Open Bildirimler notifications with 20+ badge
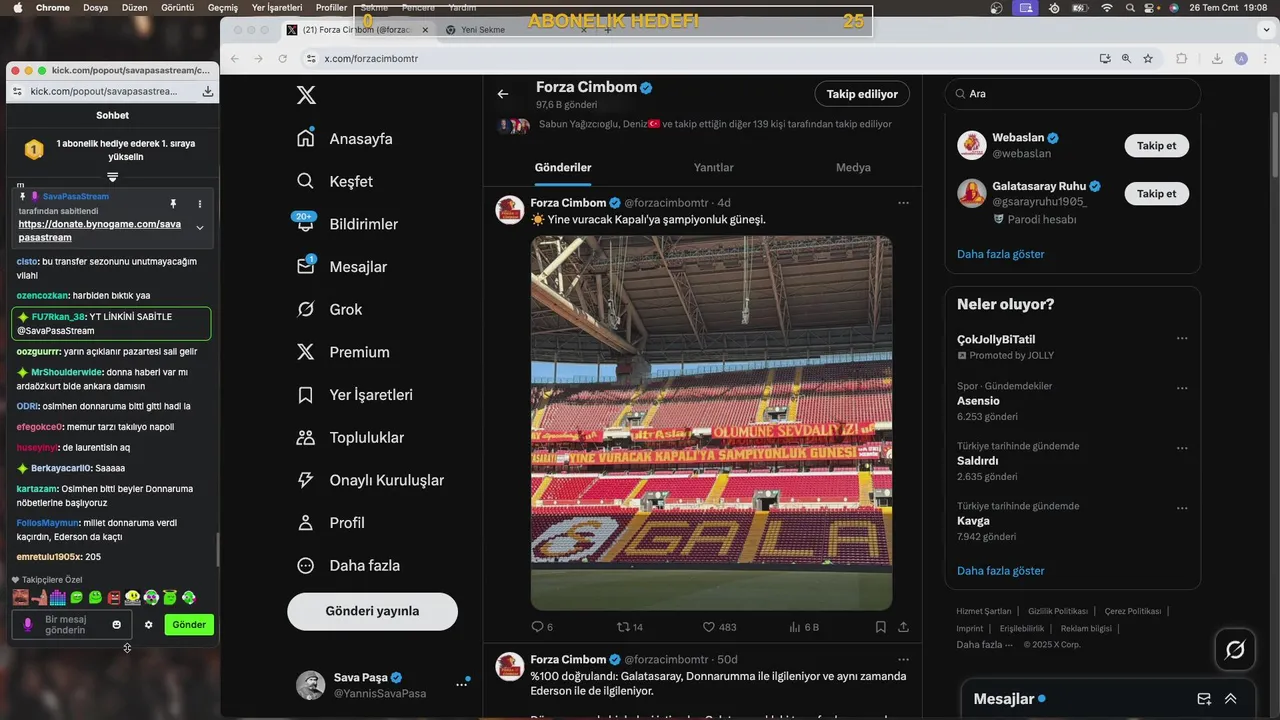The image size is (1280, 720). [x=347, y=224]
